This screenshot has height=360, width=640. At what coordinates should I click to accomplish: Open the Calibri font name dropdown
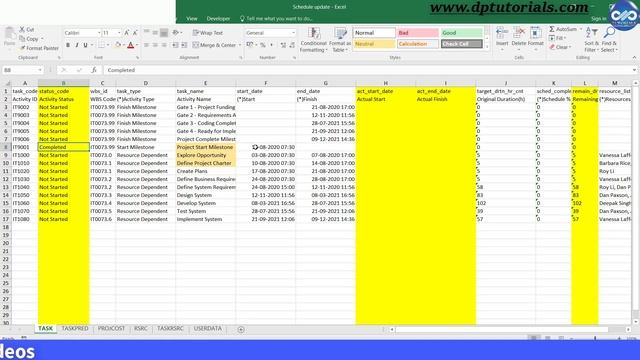click(99, 33)
